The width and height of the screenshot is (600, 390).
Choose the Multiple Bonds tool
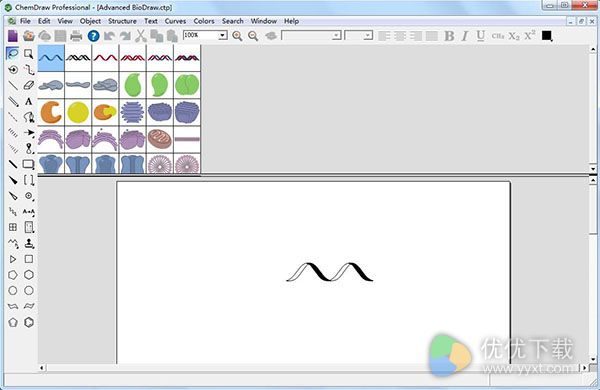(13, 101)
